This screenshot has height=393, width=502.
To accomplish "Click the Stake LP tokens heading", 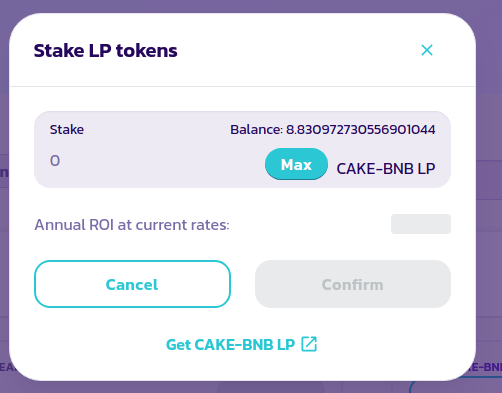I will tap(106, 51).
